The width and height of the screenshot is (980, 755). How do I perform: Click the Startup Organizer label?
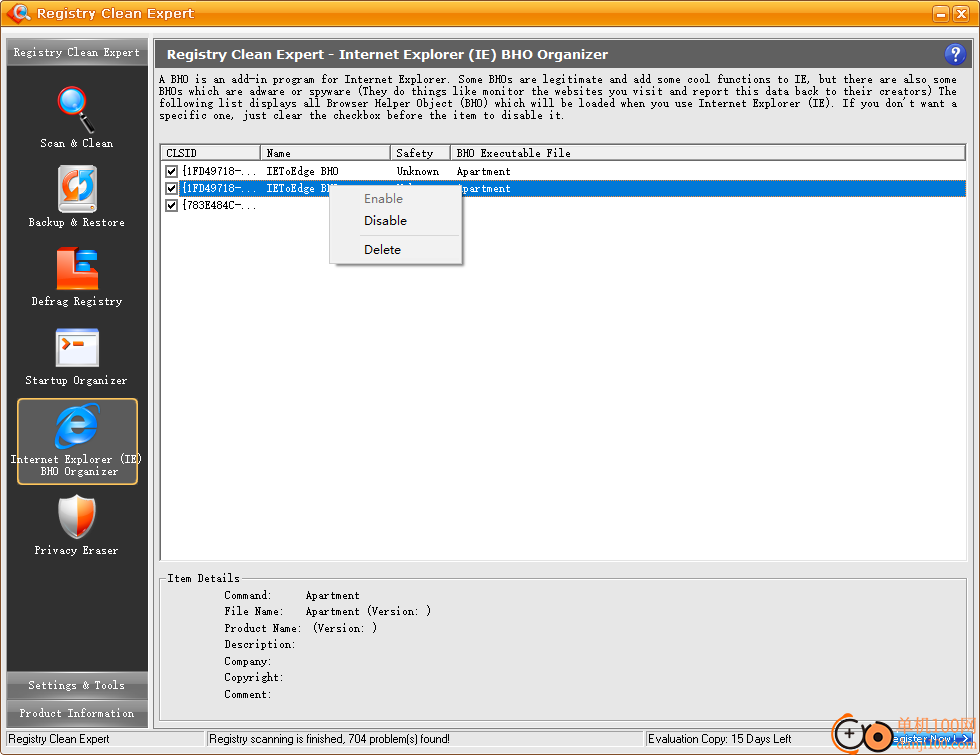(77, 380)
